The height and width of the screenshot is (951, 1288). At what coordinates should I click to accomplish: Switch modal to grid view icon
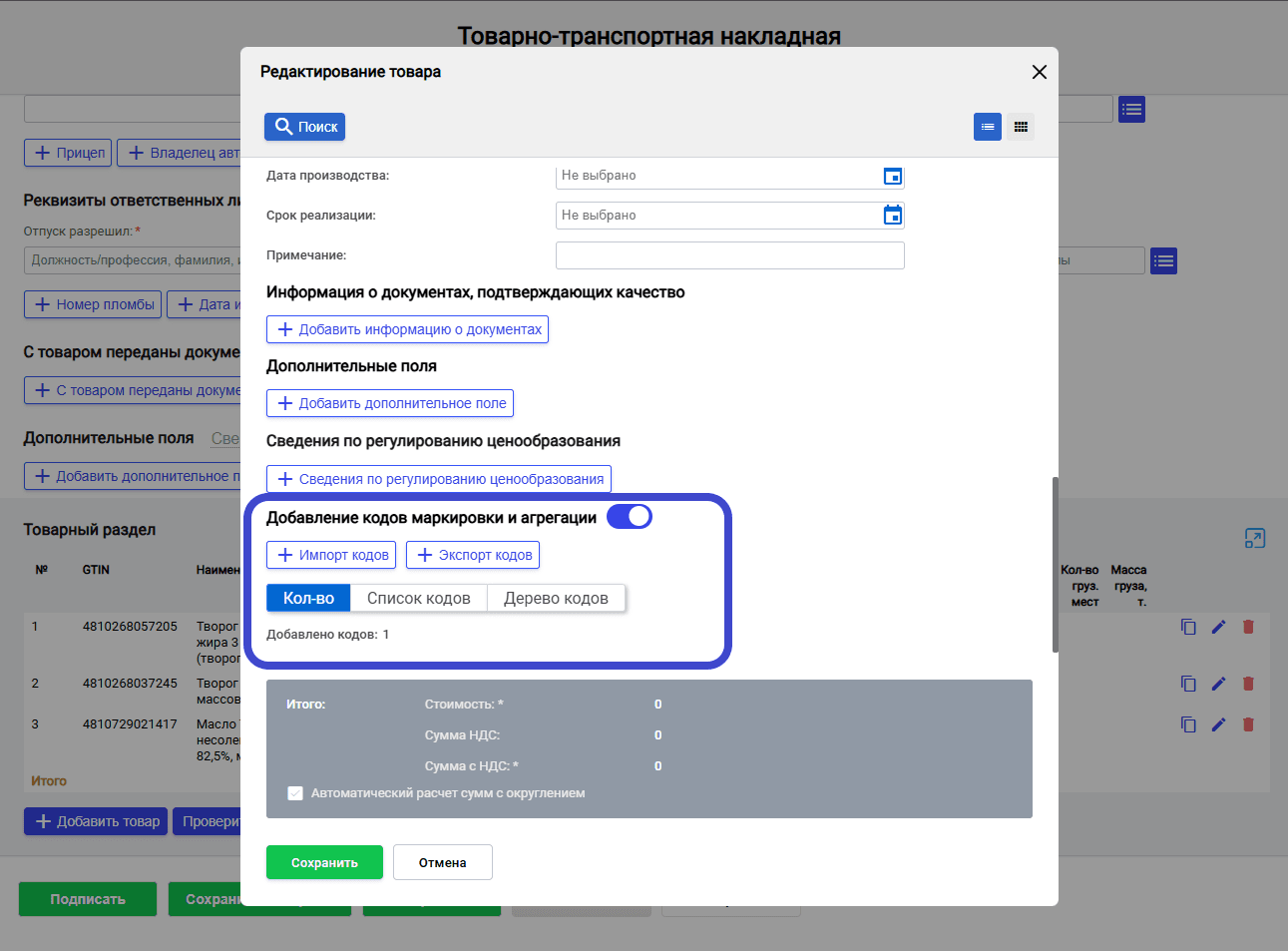coord(1021,127)
